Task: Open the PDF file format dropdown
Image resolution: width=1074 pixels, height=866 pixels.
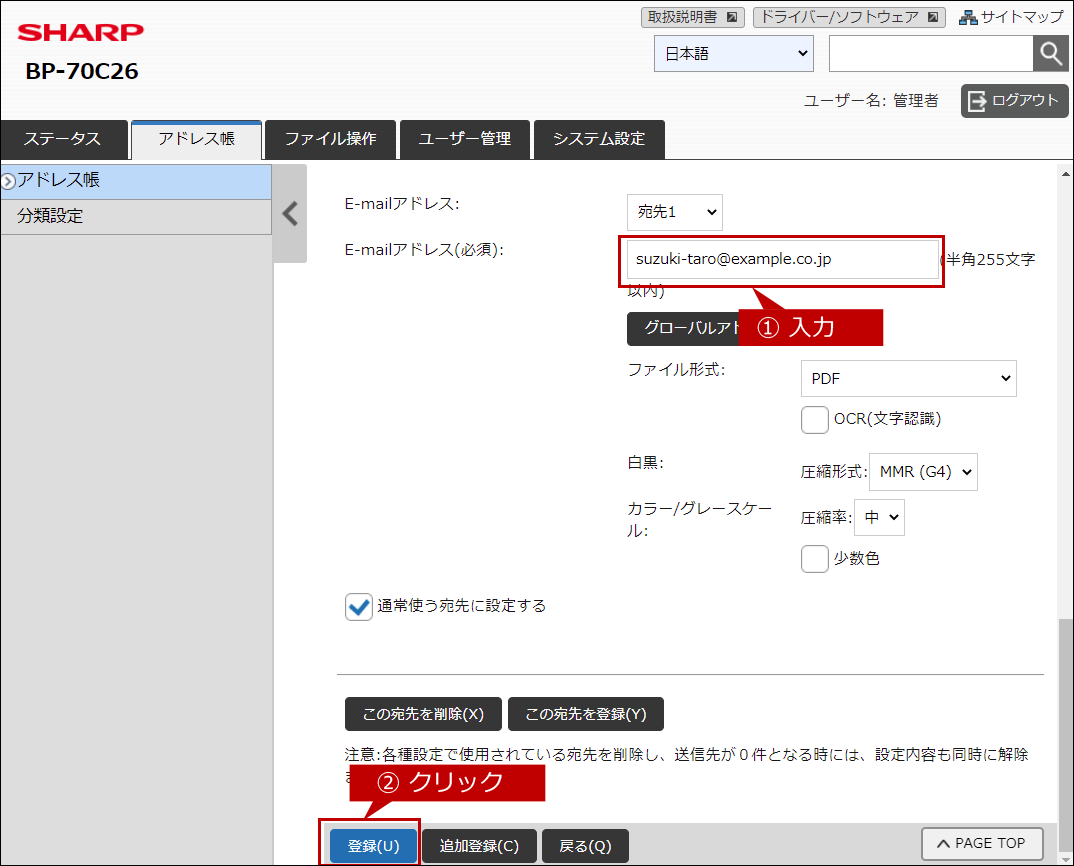Action: click(908, 378)
